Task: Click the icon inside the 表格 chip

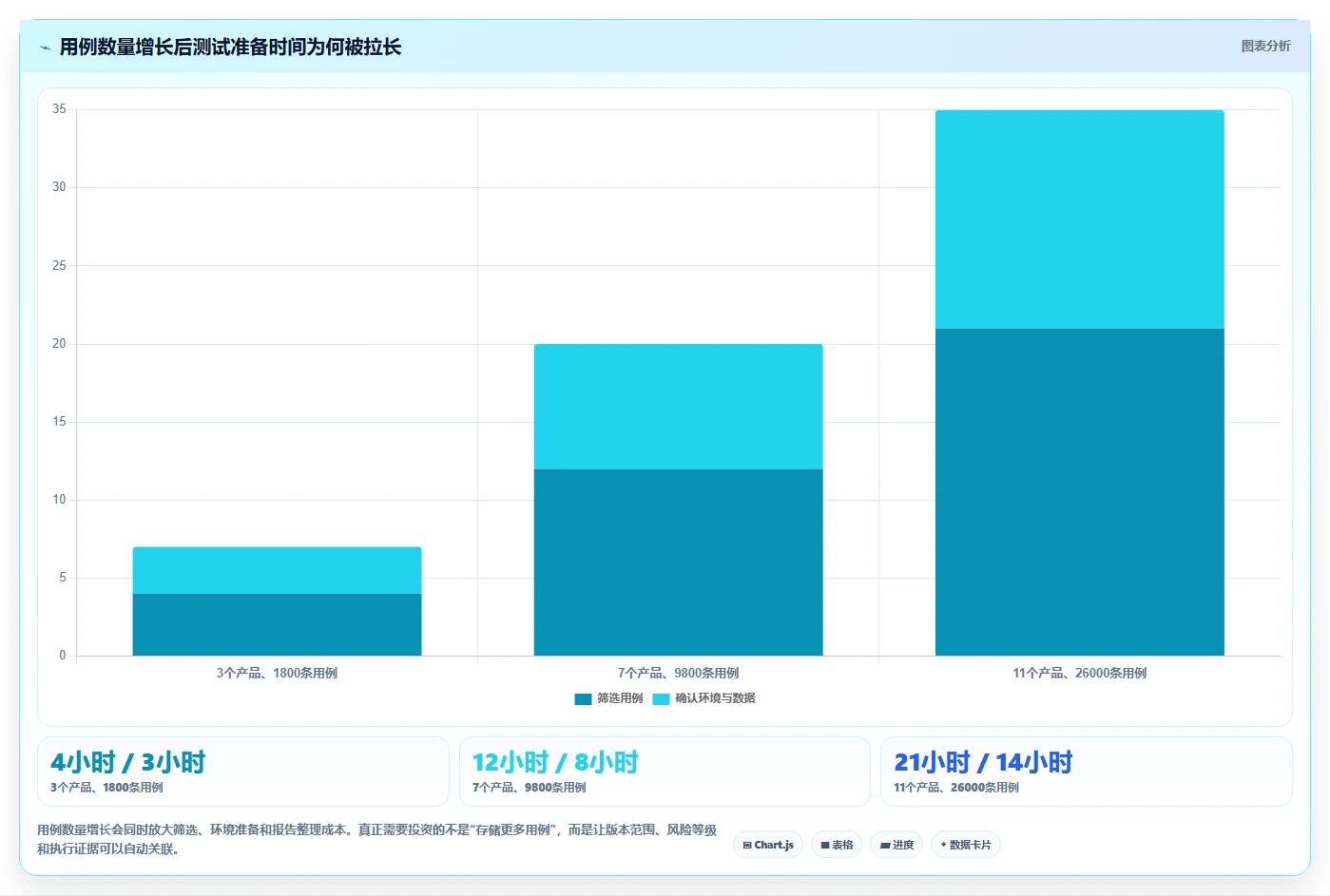Action: coord(825,845)
